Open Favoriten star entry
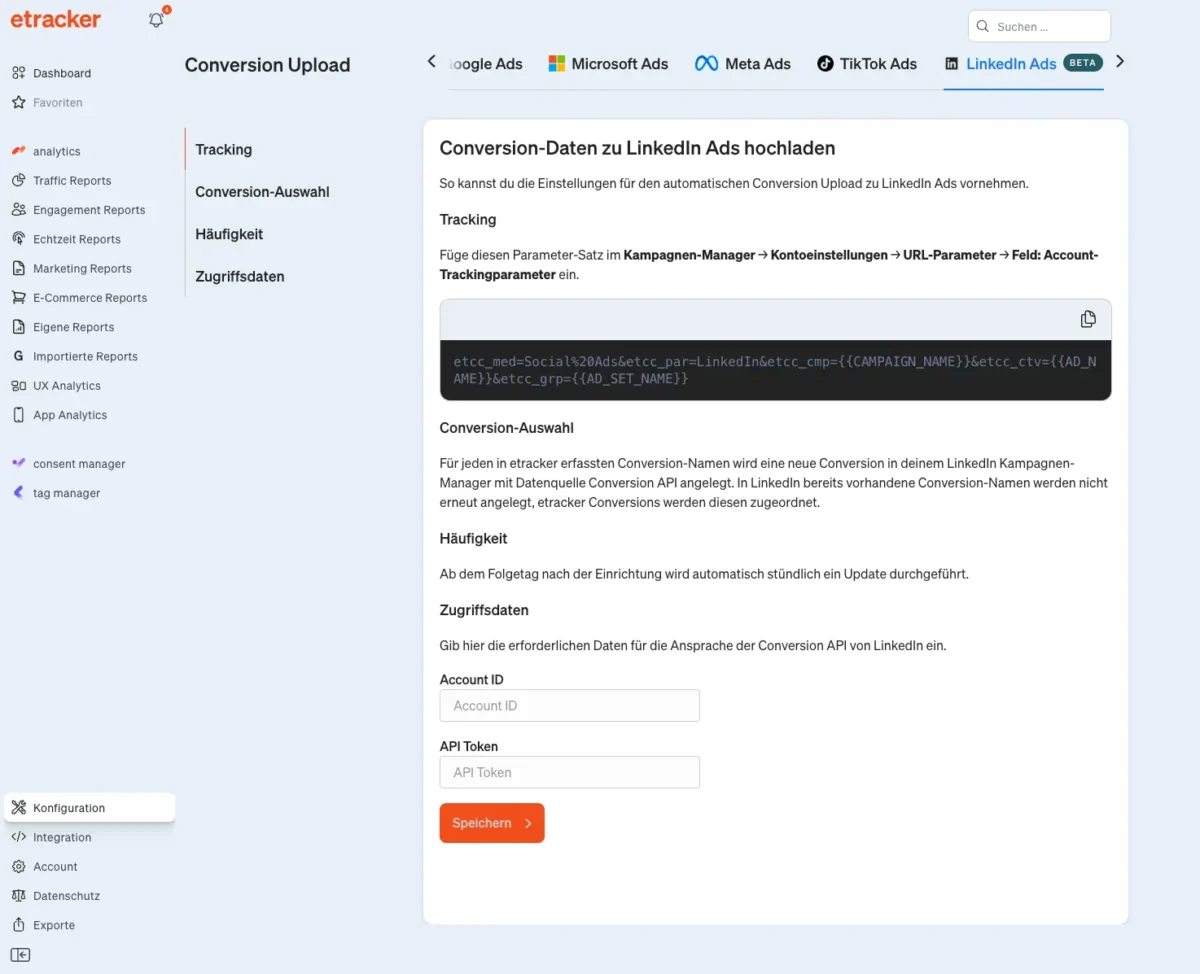 tap(57, 102)
